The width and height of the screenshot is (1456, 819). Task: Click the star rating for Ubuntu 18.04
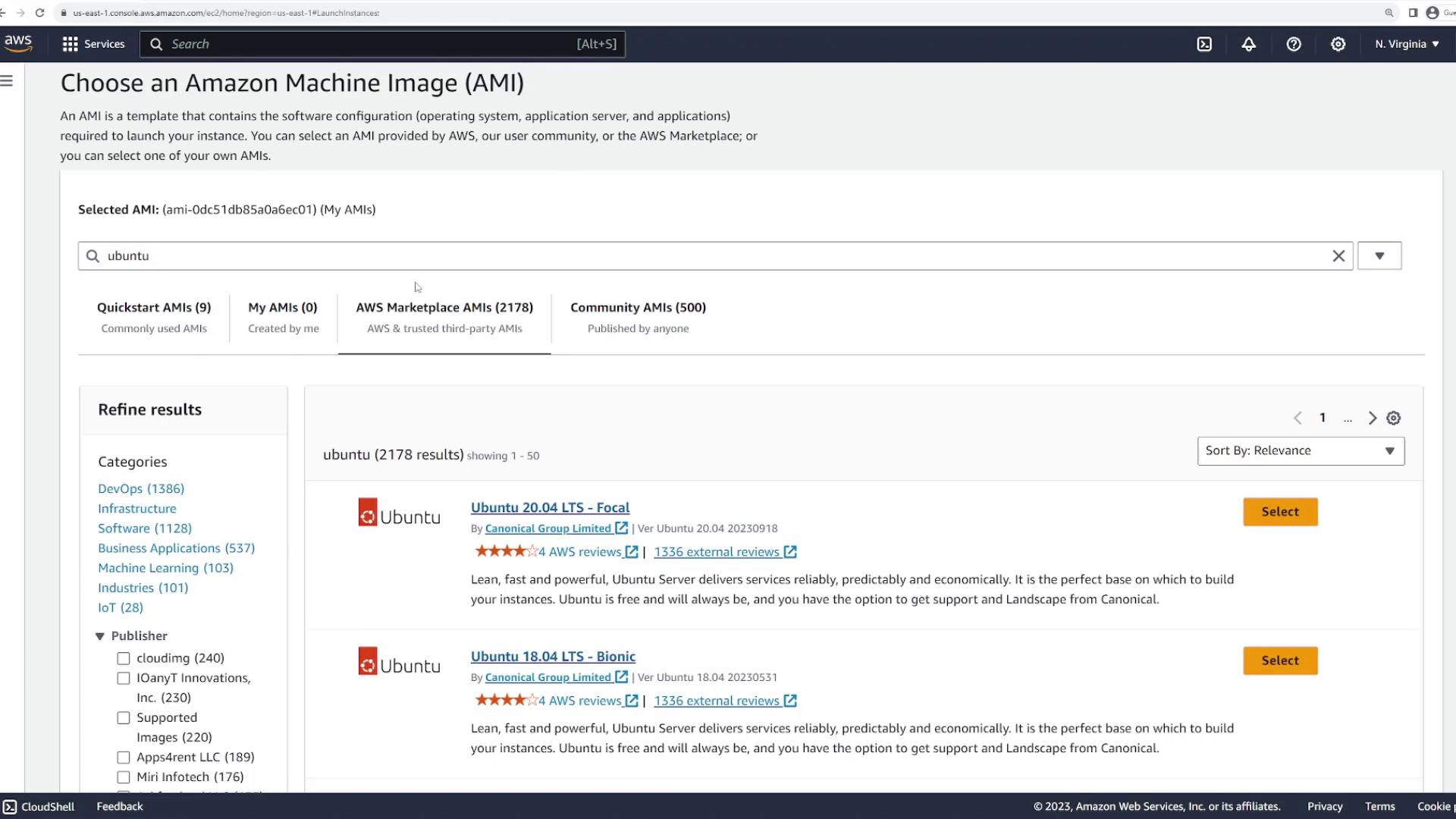[506, 700]
